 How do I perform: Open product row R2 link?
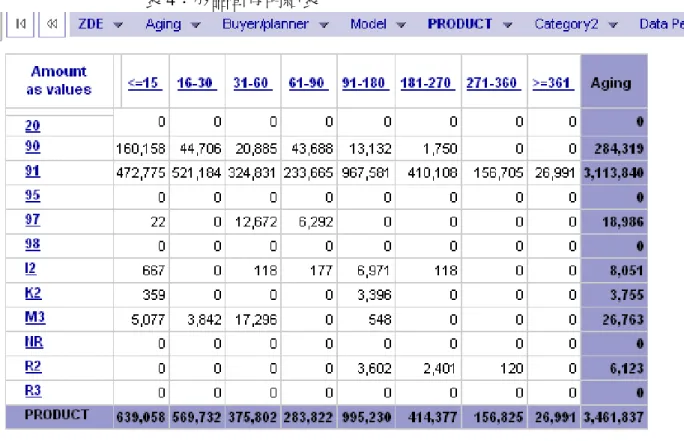click(x=33, y=366)
